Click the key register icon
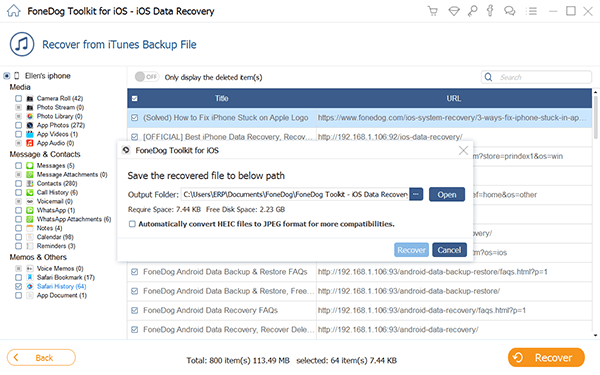Screen dimensions: 600x375 473,11
